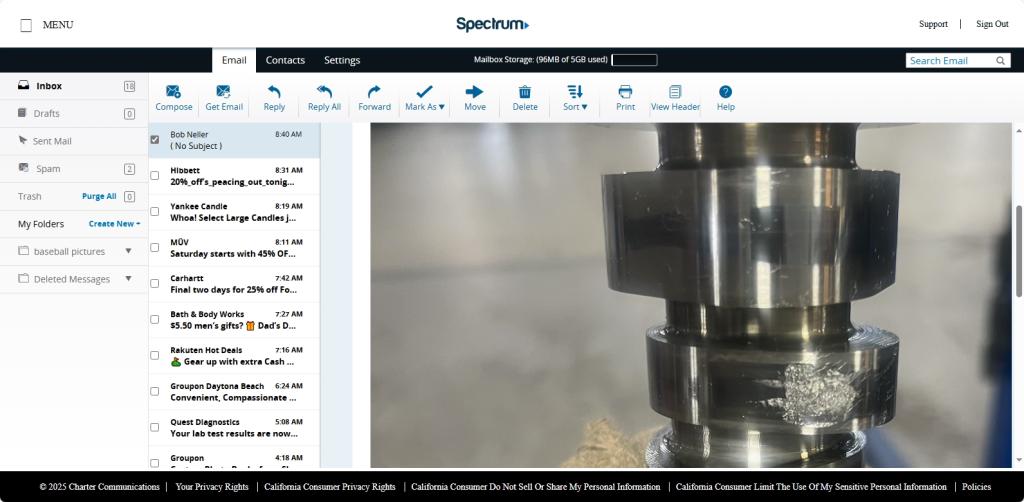Click the Deleted Messages folder icon
1024x502 pixels.
pos(24,278)
